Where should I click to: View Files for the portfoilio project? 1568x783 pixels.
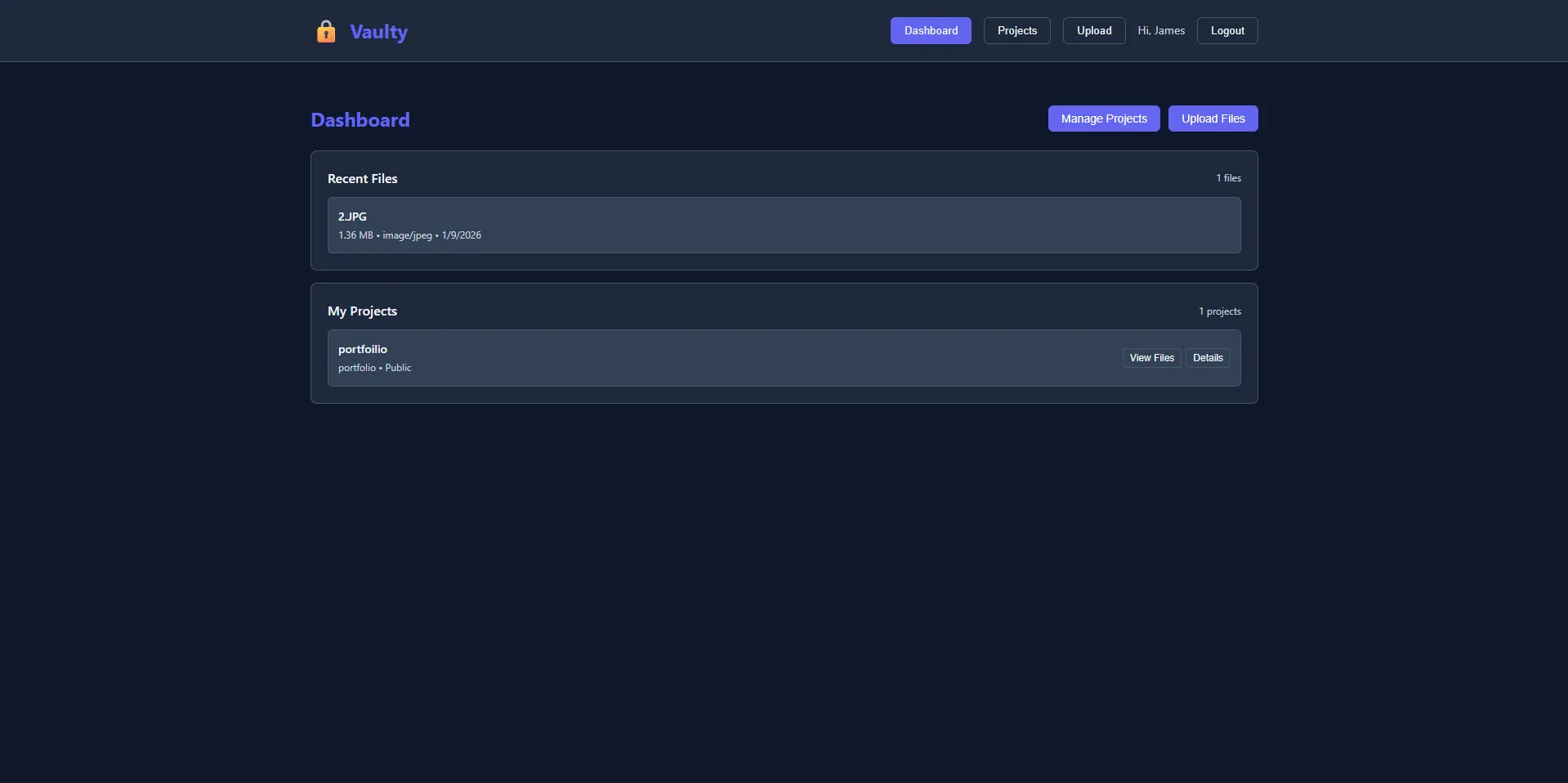(1151, 358)
